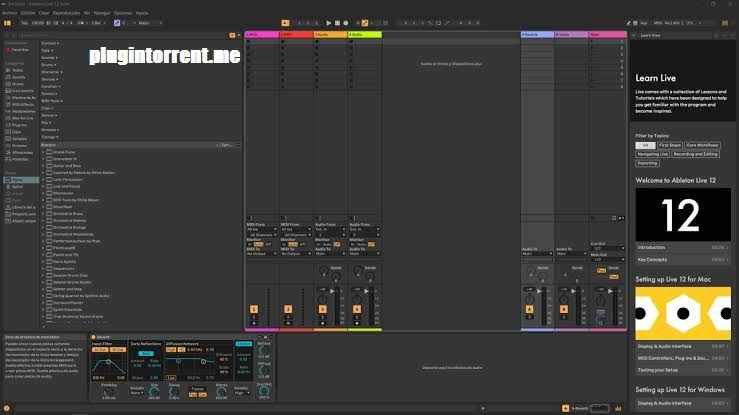The image size is (739, 415).
Task: Click the green track 4 title header
Action: (365, 35)
